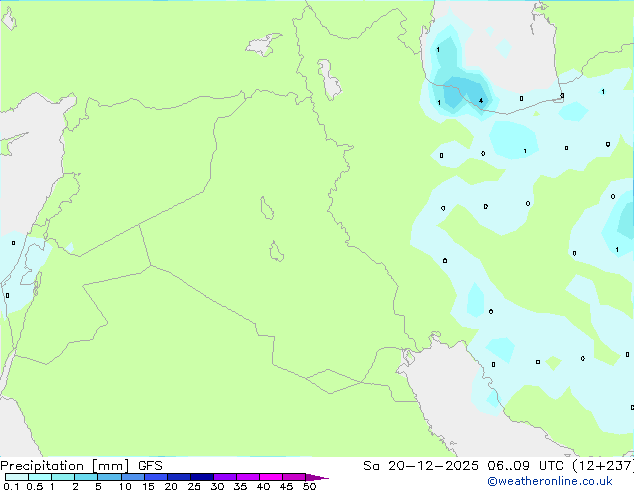Click the '50' legend scale label
The width and height of the screenshot is (634, 490).
click(310, 486)
